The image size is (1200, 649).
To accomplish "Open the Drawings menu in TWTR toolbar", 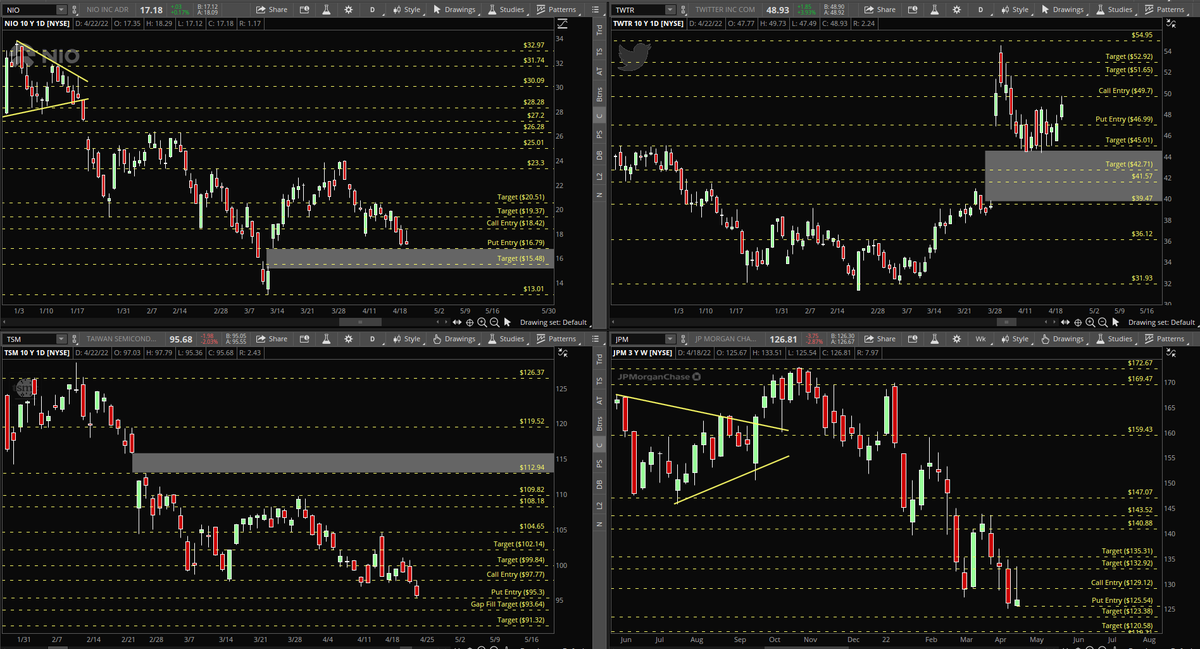I will coord(1063,9).
